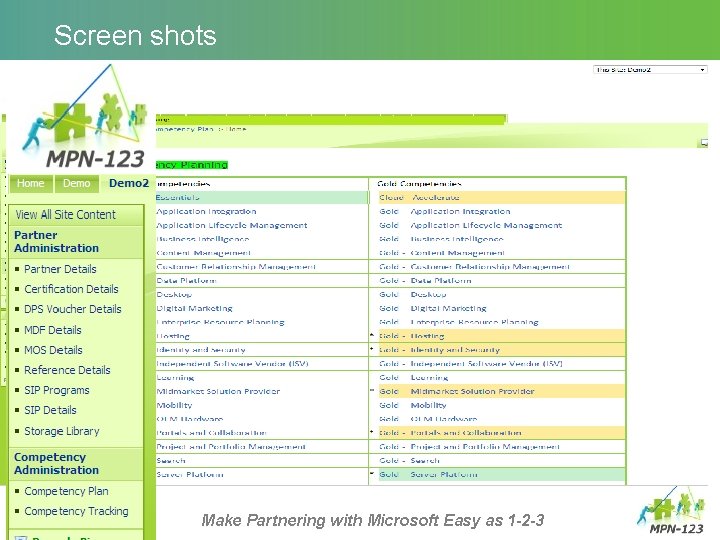Select Application Lifecycle Management in left list
The image size is (720, 540).
(232, 225)
